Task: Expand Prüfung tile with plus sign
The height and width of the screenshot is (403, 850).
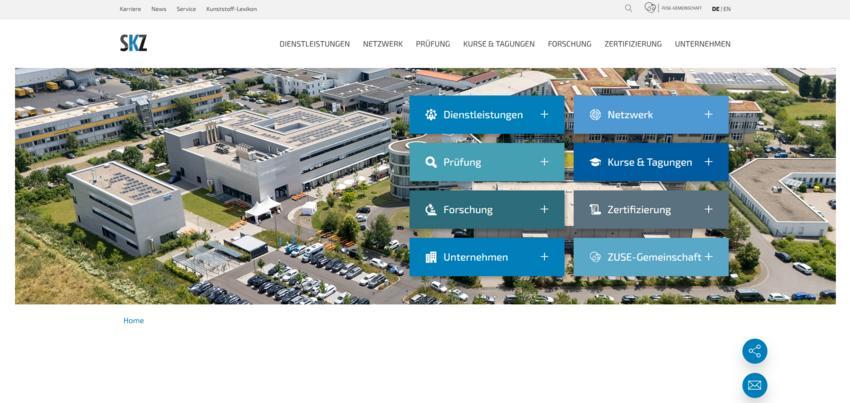Action: 544,162
